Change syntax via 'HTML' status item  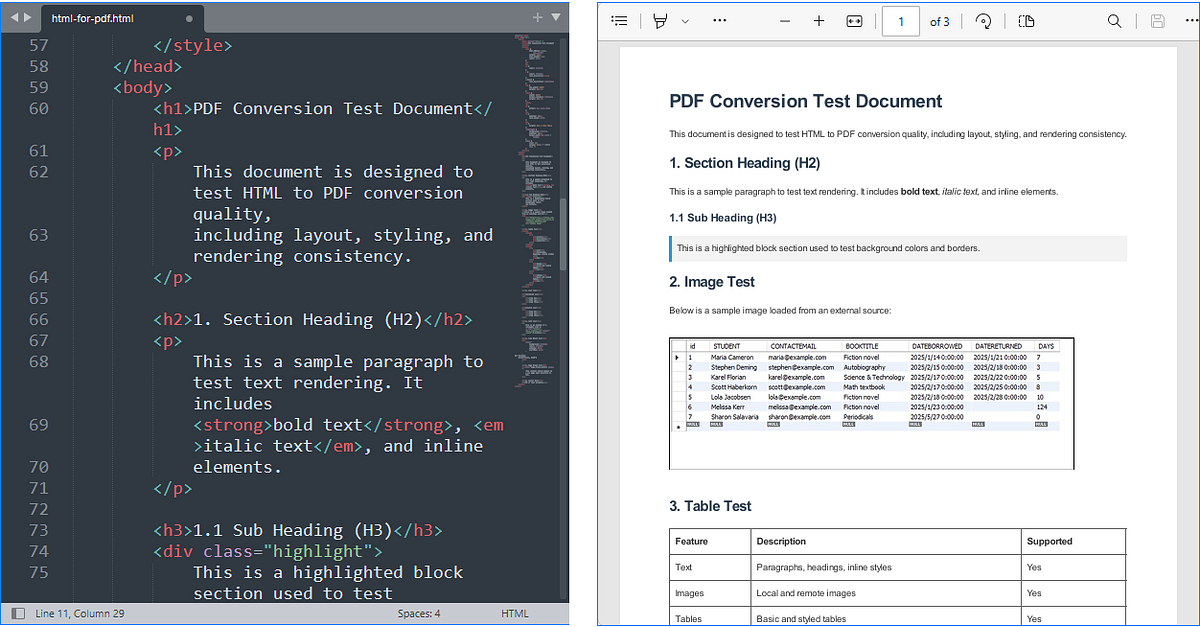pyautogui.click(x=515, y=613)
